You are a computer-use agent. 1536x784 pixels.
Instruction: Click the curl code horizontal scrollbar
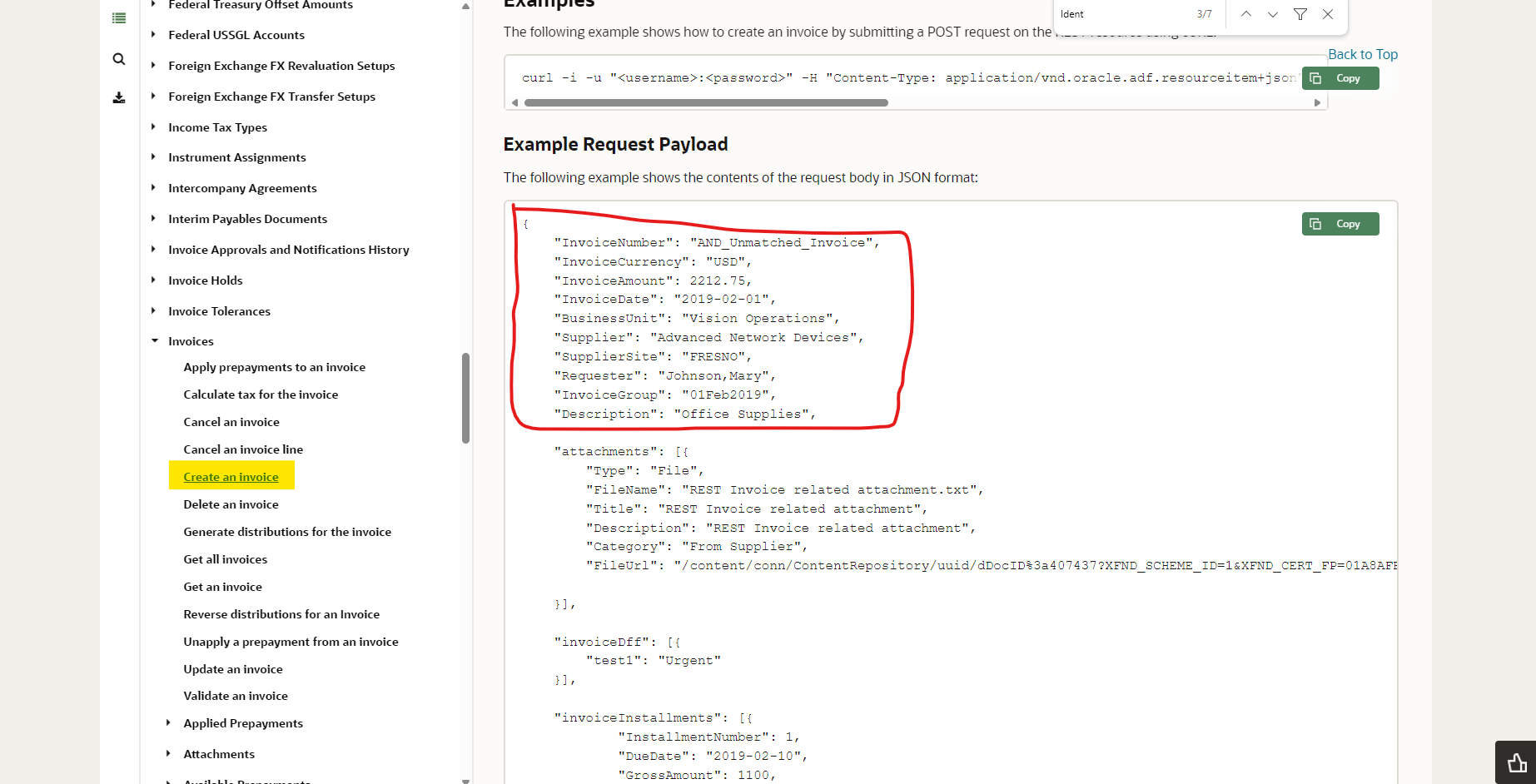tap(706, 103)
